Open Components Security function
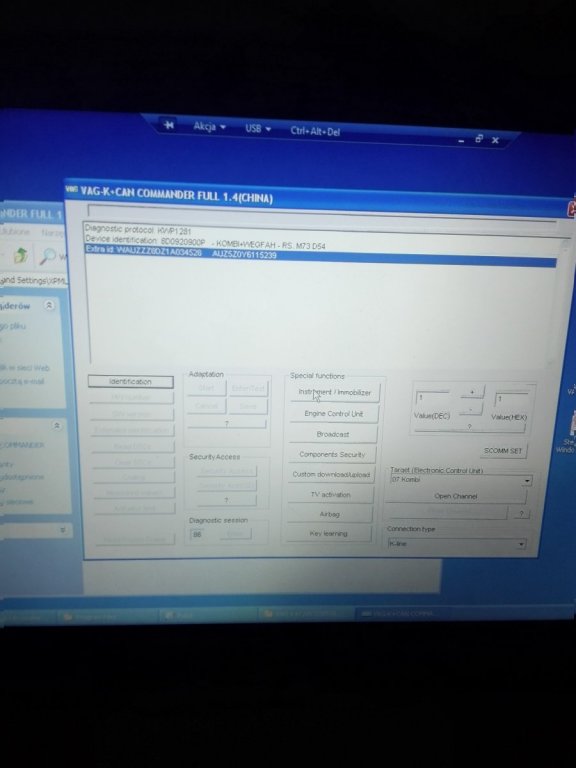The height and width of the screenshot is (768, 576). (x=332, y=455)
